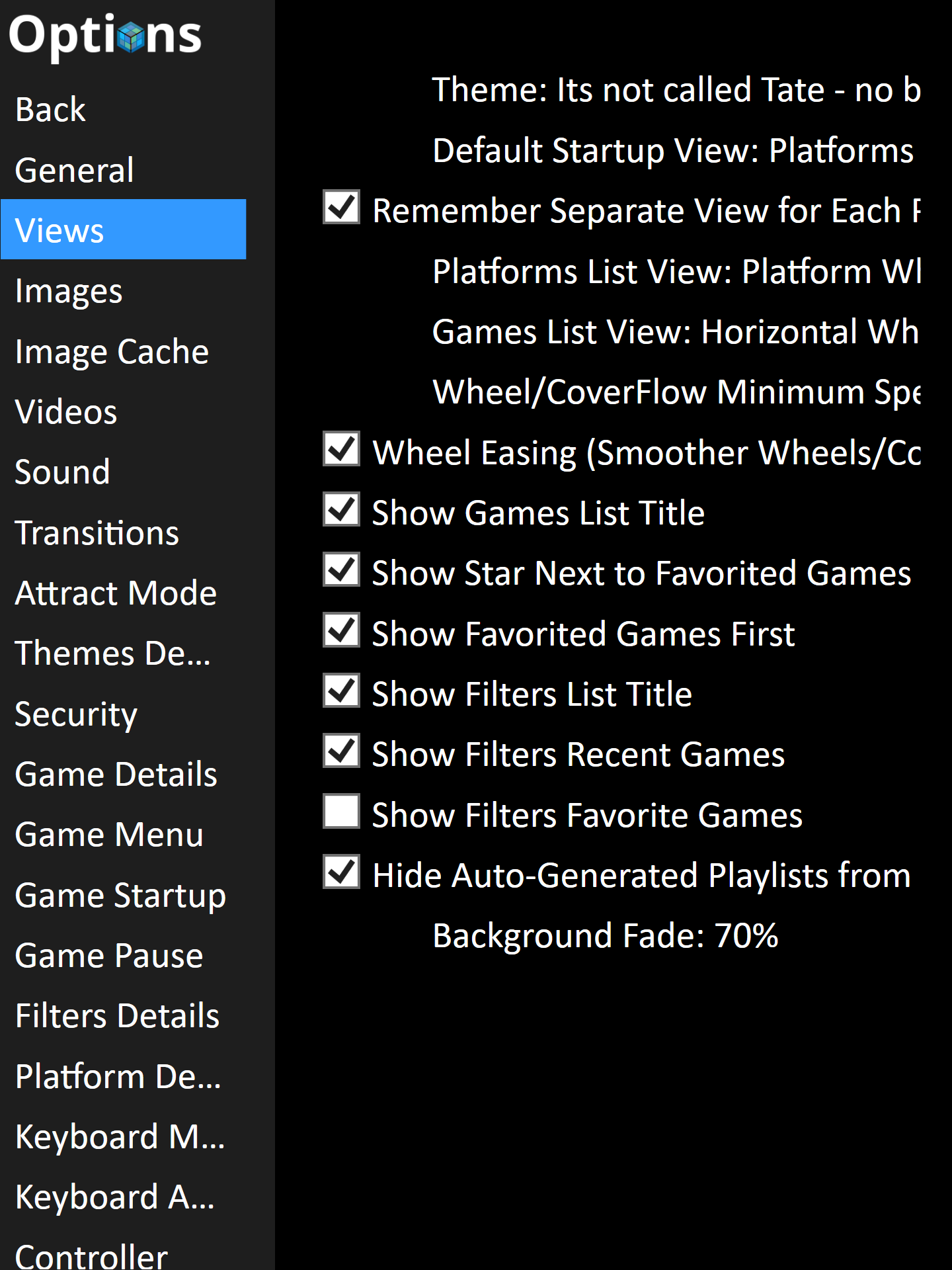The image size is (952, 1270).
Task: Select the Images options category
Action: click(69, 291)
